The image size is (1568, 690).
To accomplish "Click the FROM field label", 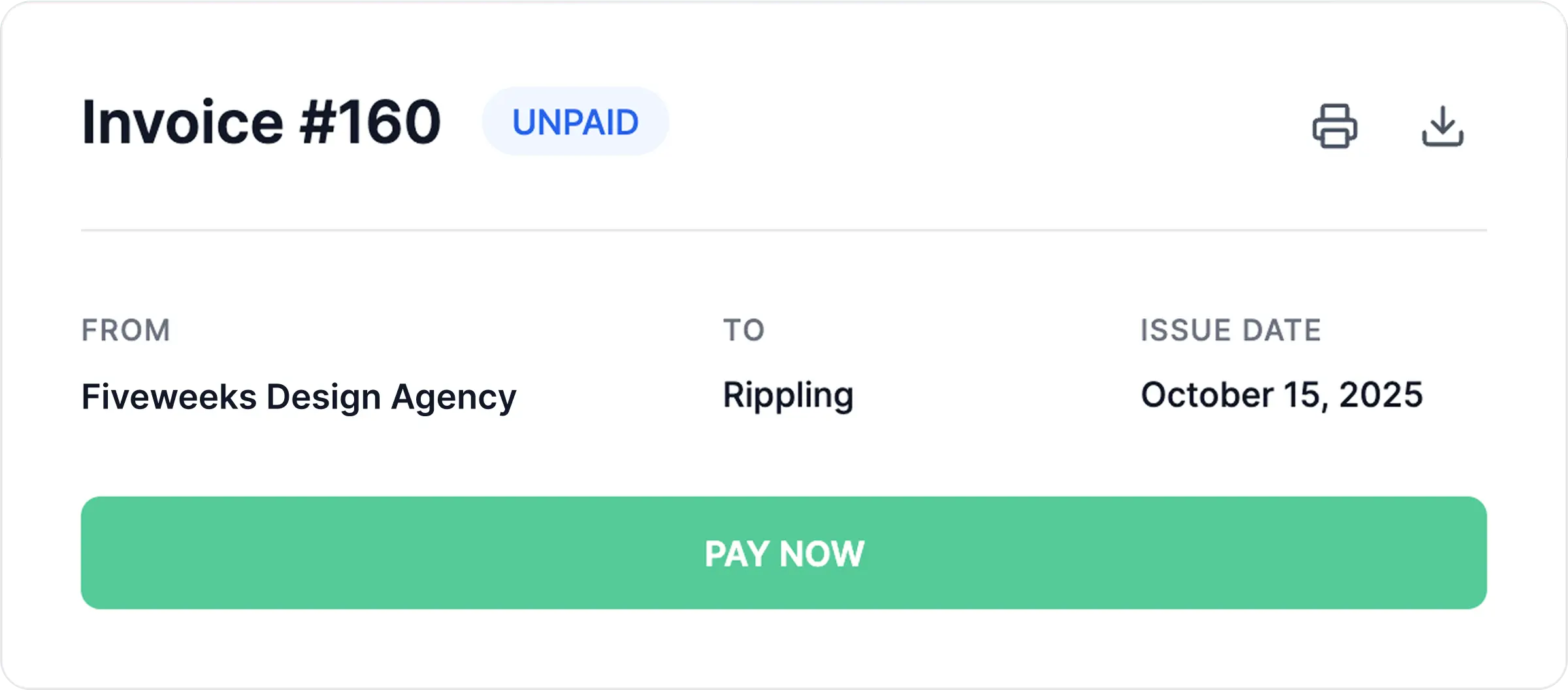I will point(125,330).
